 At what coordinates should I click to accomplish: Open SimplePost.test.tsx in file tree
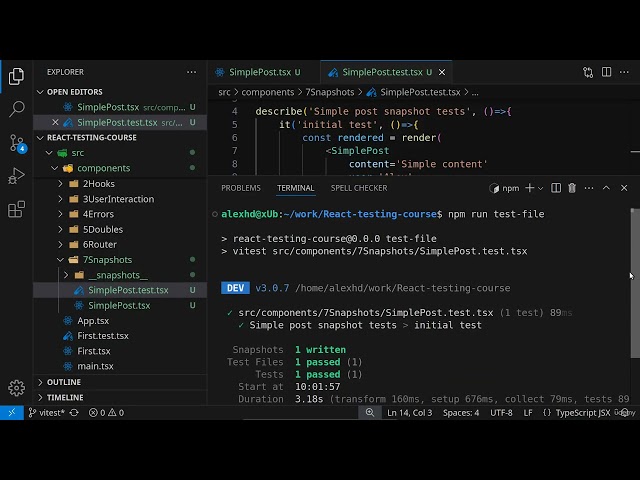[120, 290]
